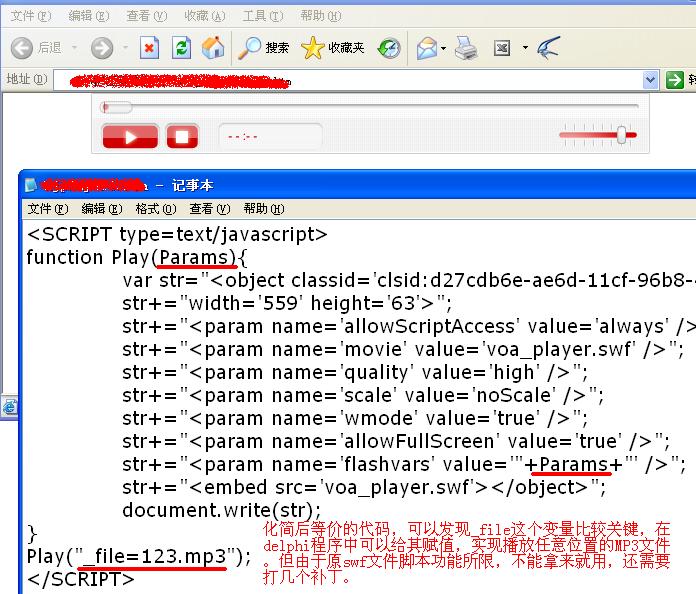Click the Mail envelope icon
696x594 pixels.
pos(427,47)
